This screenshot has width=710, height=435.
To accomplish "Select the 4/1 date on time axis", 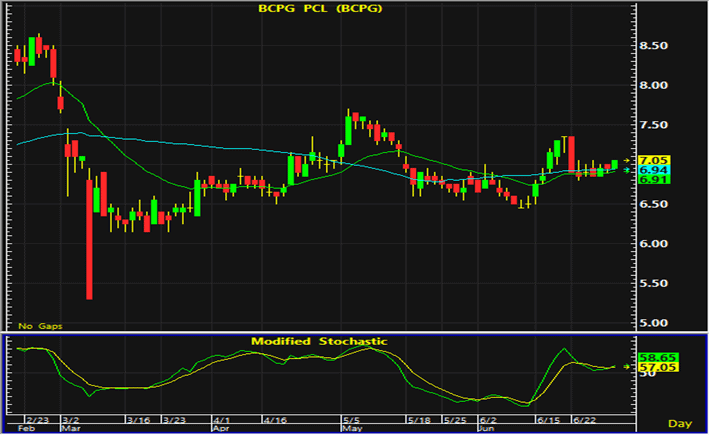I will 222,420.
